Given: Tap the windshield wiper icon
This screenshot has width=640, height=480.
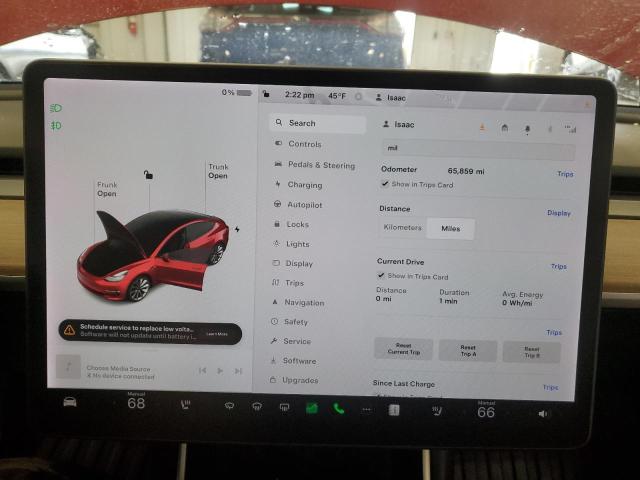Looking at the screenshot, I should coord(229,406).
